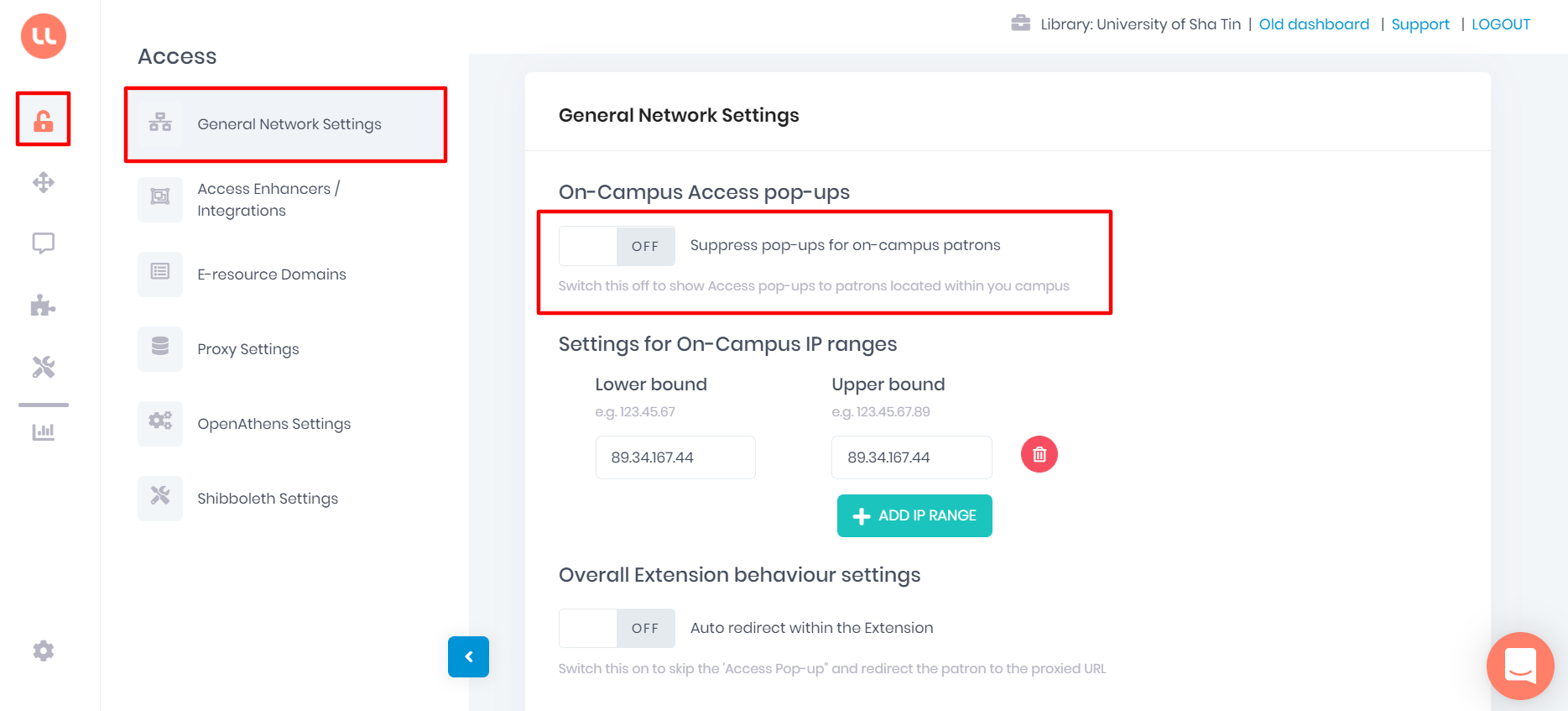1568x711 pixels.
Task: Select the puzzle piece extension icon
Action: pos(44,306)
